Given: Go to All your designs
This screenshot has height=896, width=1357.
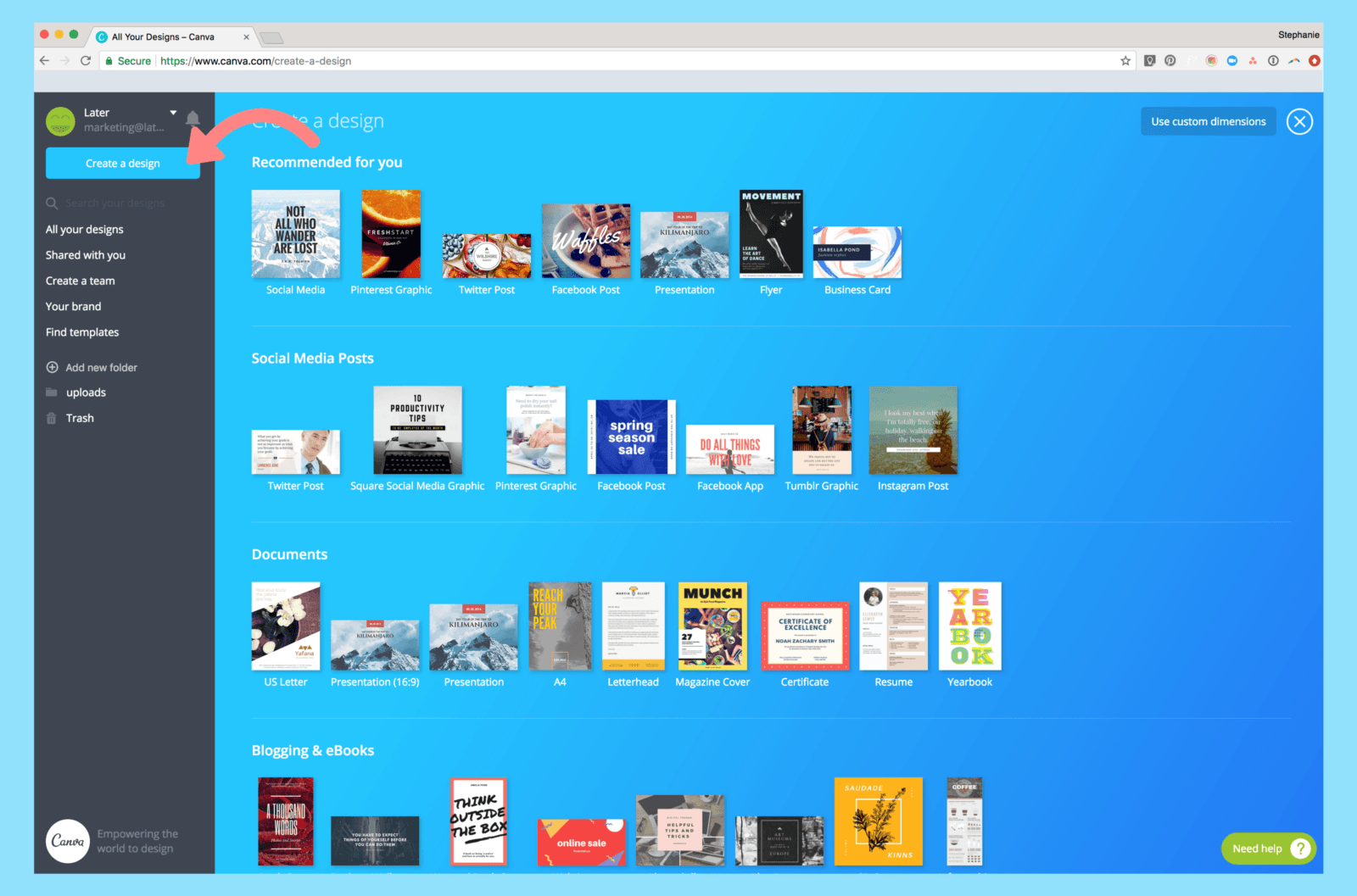Looking at the screenshot, I should click(x=85, y=230).
